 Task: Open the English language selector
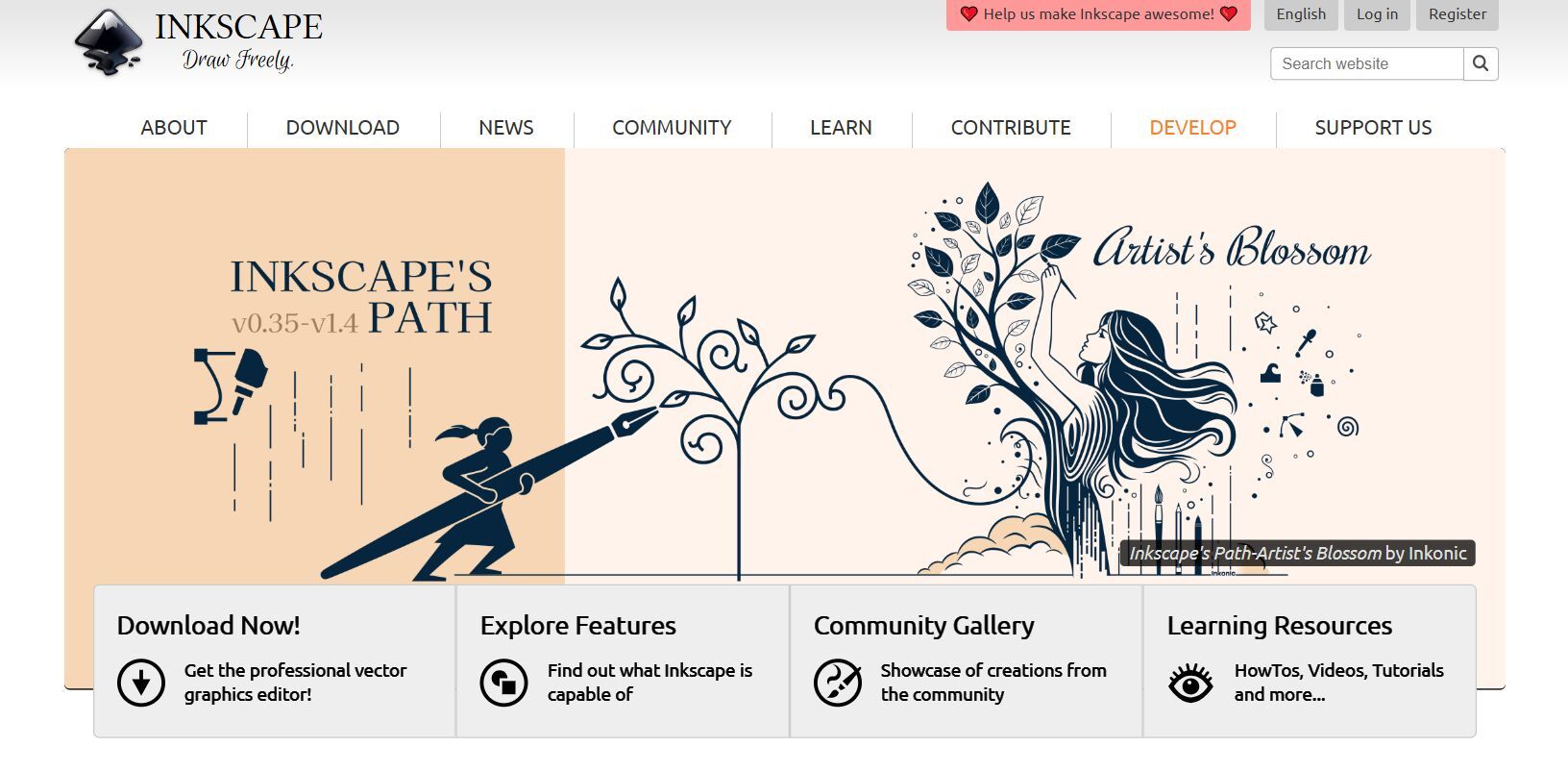tap(1301, 14)
